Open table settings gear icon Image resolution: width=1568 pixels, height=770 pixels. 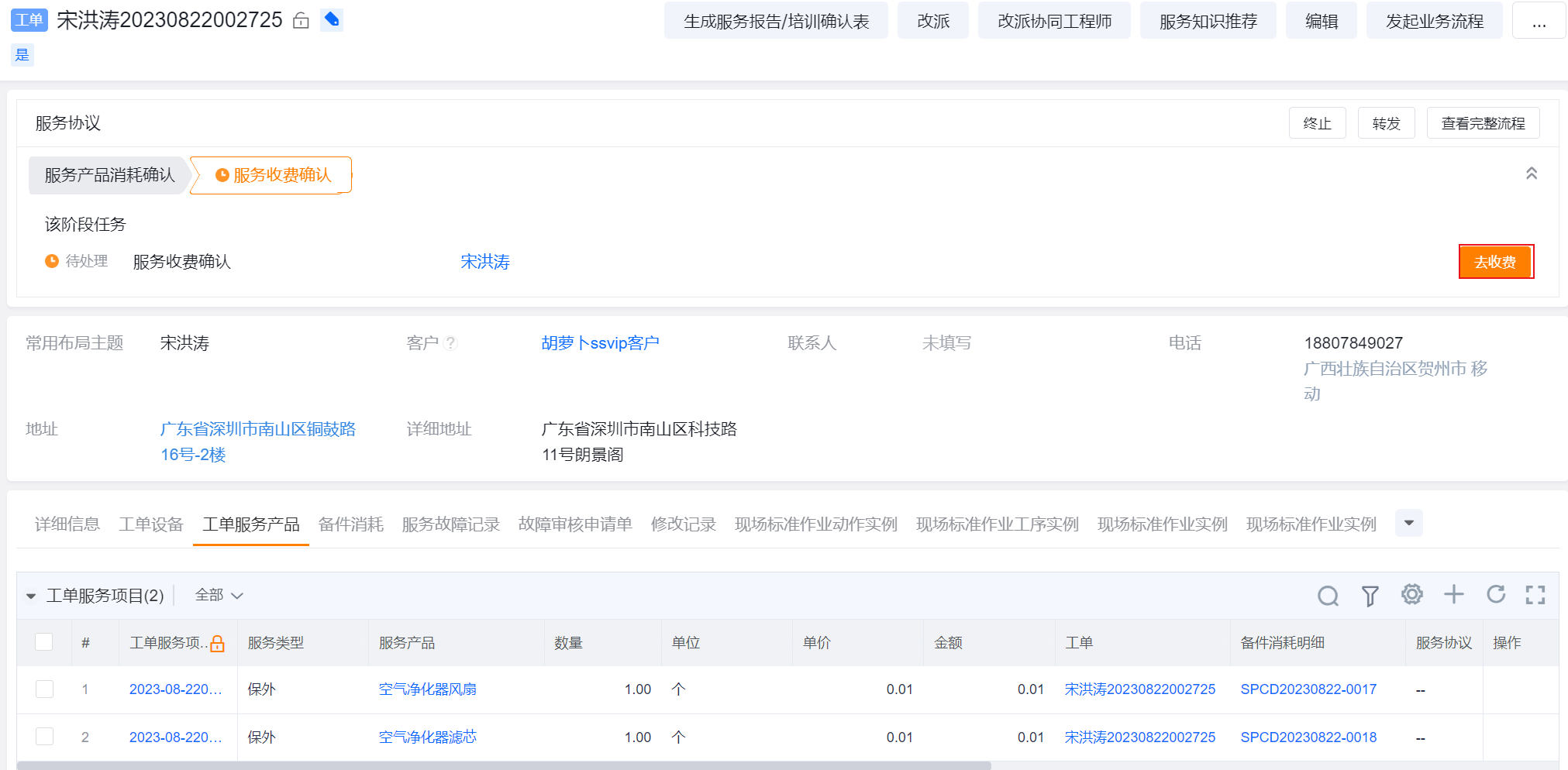click(1411, 594)
